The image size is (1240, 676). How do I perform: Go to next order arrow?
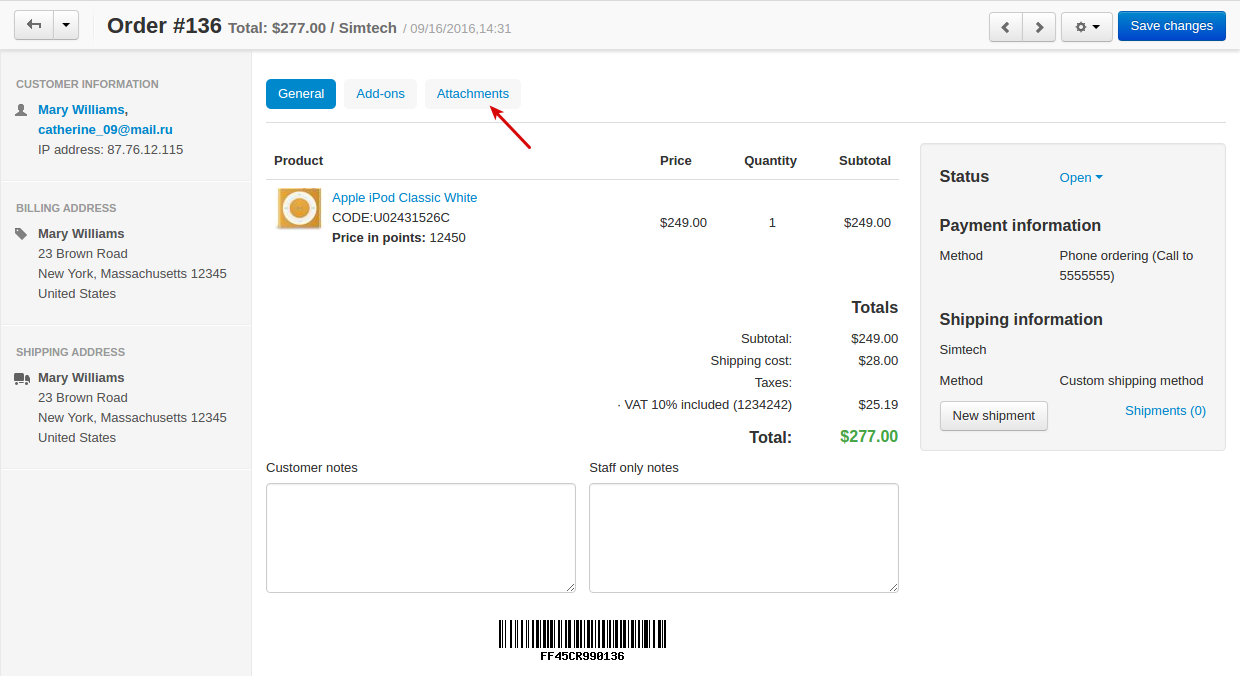point(1039,26)
